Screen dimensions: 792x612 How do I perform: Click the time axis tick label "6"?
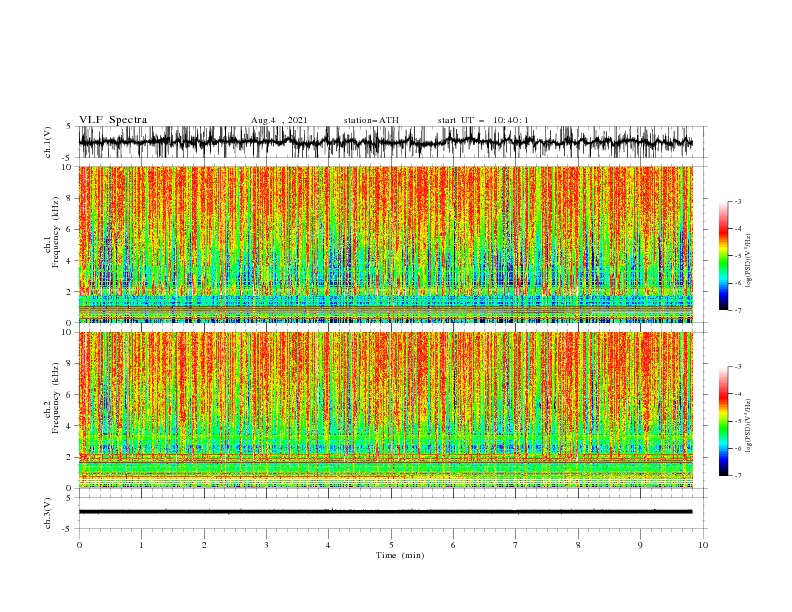click(453, 545)
